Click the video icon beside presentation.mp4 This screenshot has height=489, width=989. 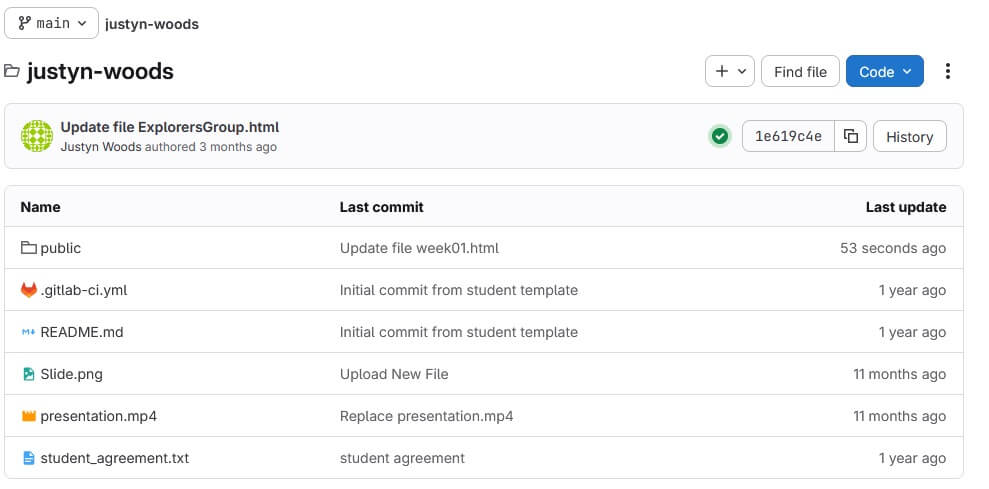(29, 416)
